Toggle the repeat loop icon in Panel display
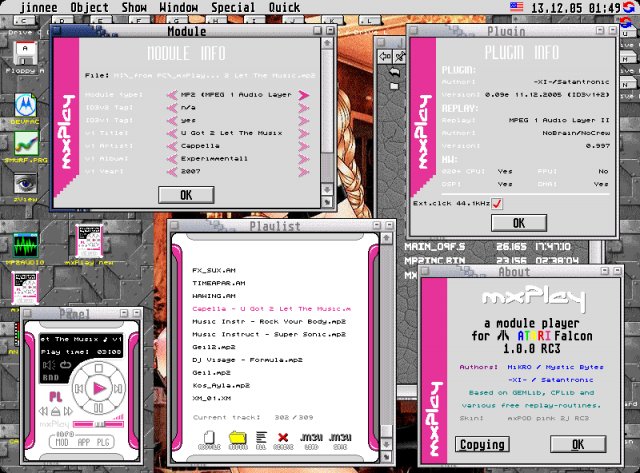The height and width of the screenshot is (473, 640). (65, 364)
